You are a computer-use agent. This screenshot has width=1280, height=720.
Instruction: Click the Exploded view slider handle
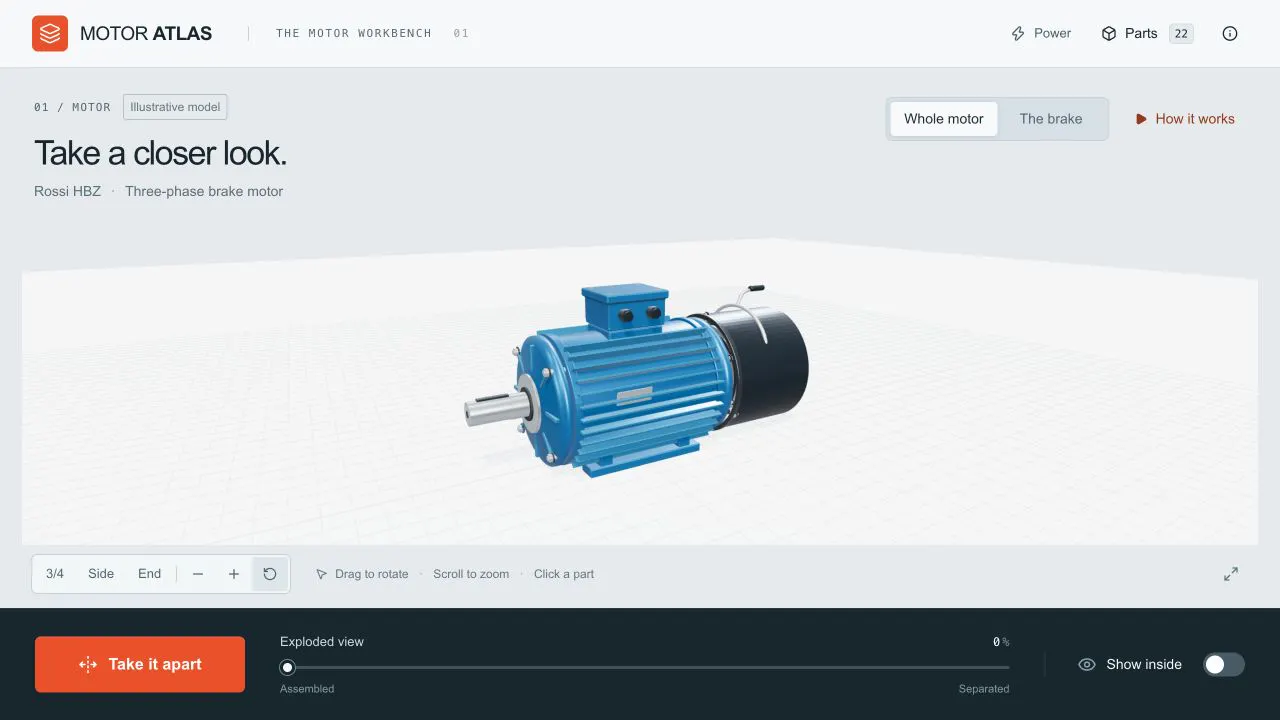tap(288, 667)
